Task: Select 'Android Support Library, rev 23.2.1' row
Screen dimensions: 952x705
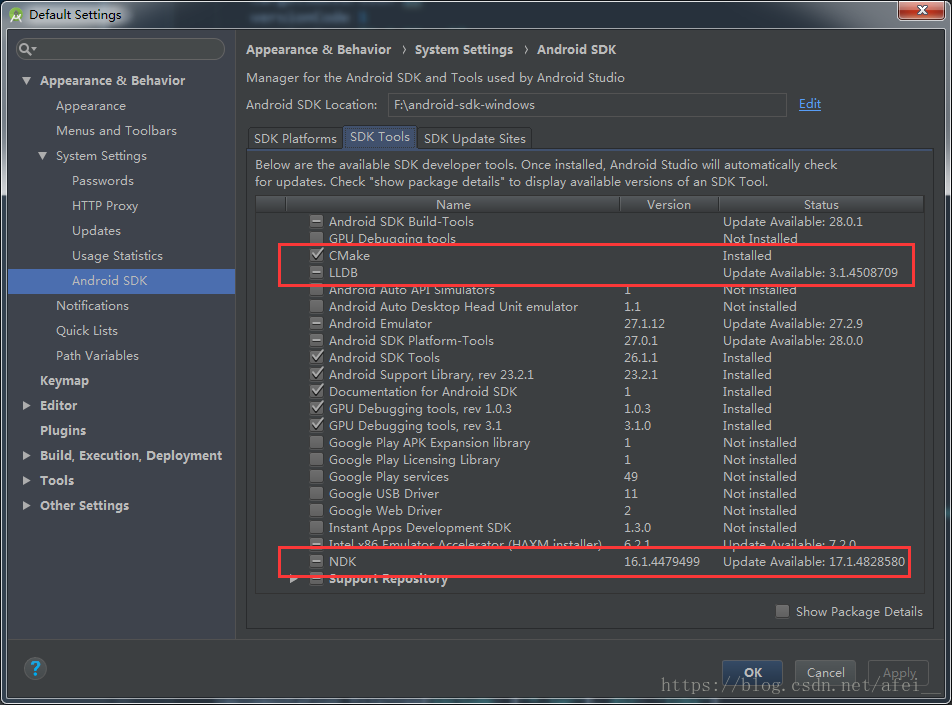Action: coord(590,375)
